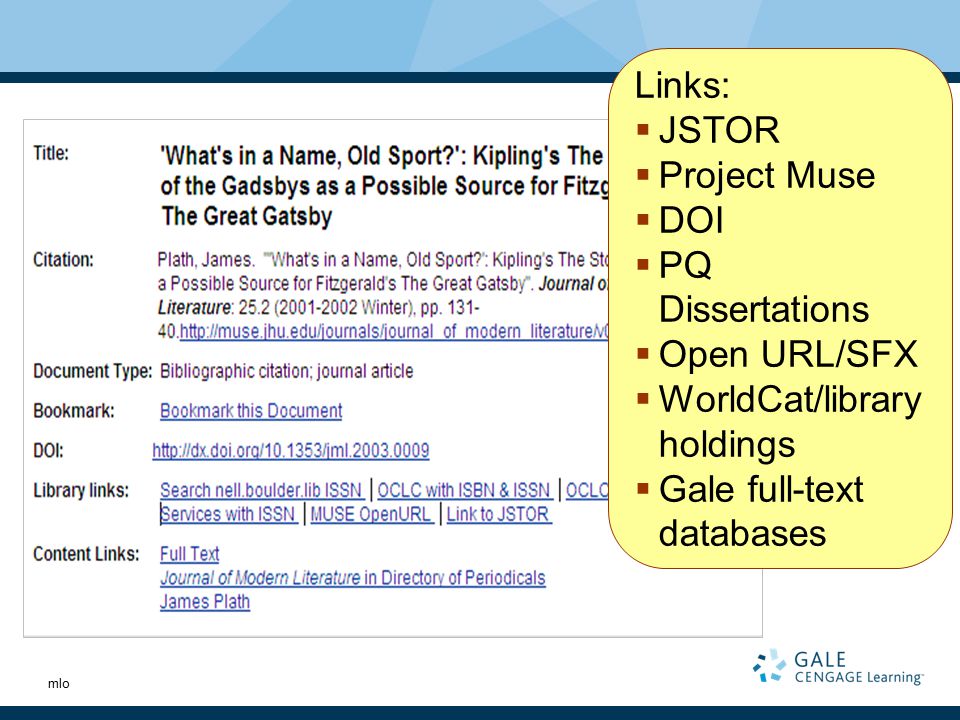Click the James Plath author link
Viewport: 960px width, 720px height.
[205, 602]
